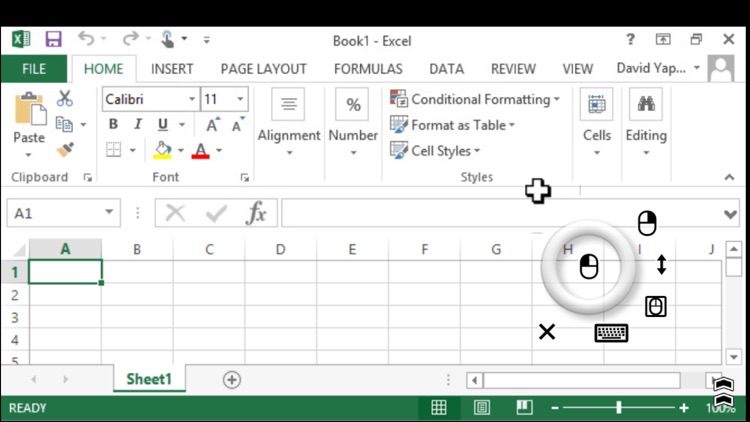Zoom out with minus button
Viewport: 750px width, 422px height.
[x=555, y=408]
